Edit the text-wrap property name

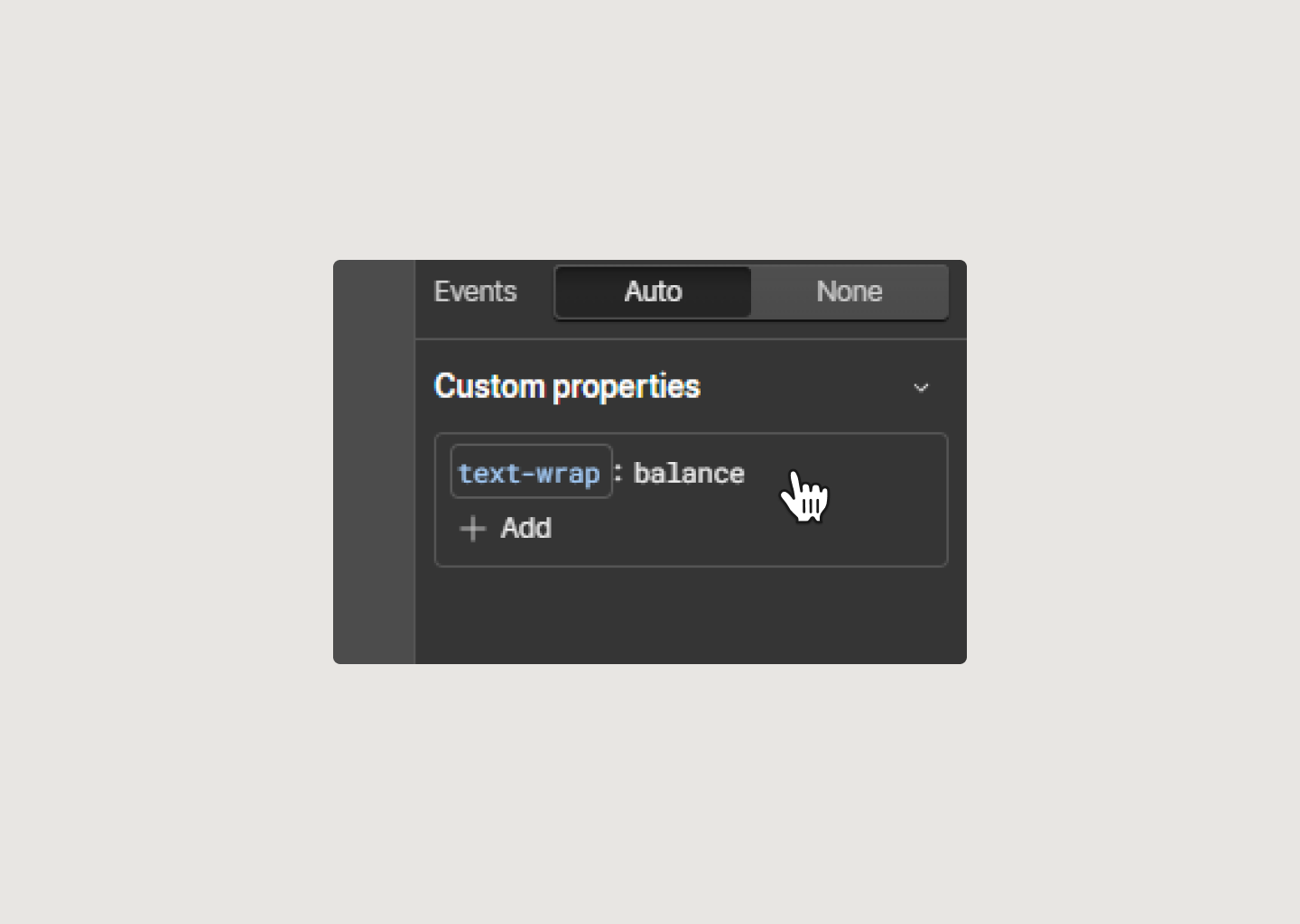(x=531, y=472)
